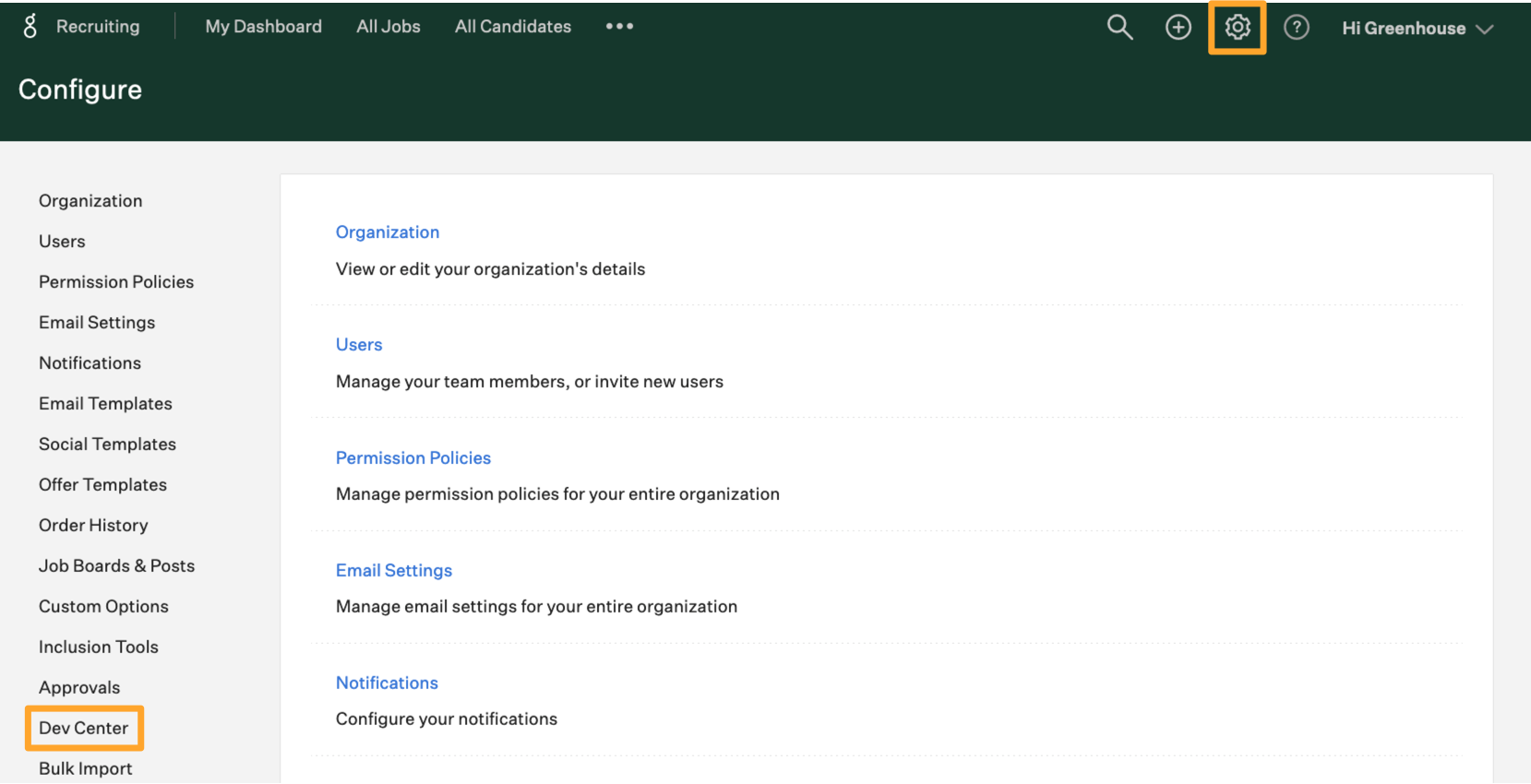Viewport: 1531px width, 784px height.
Task: Open the search magnifier icon
Action: [x=1119, y=28]
